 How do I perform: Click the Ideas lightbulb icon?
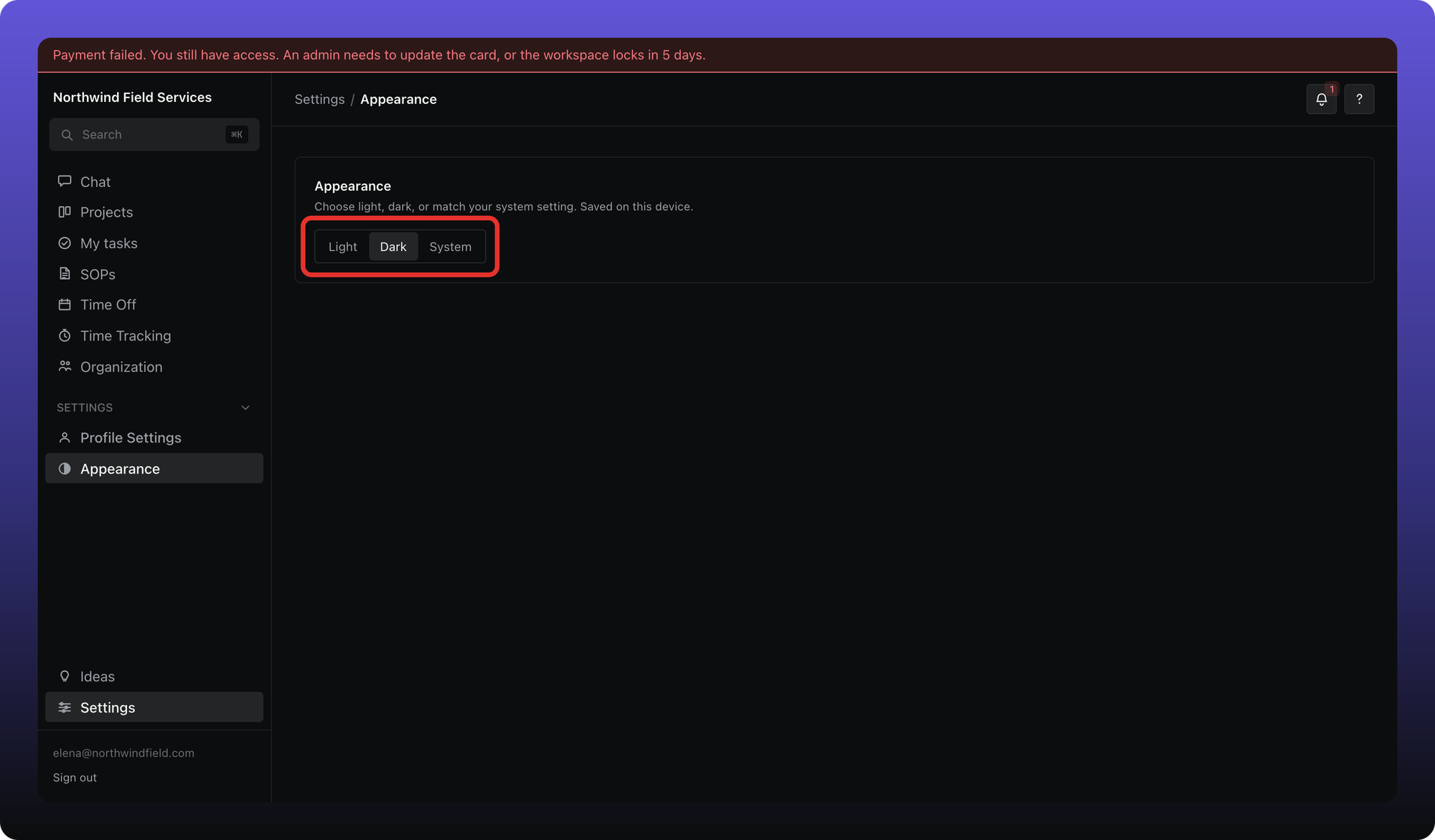pos(65,676)
